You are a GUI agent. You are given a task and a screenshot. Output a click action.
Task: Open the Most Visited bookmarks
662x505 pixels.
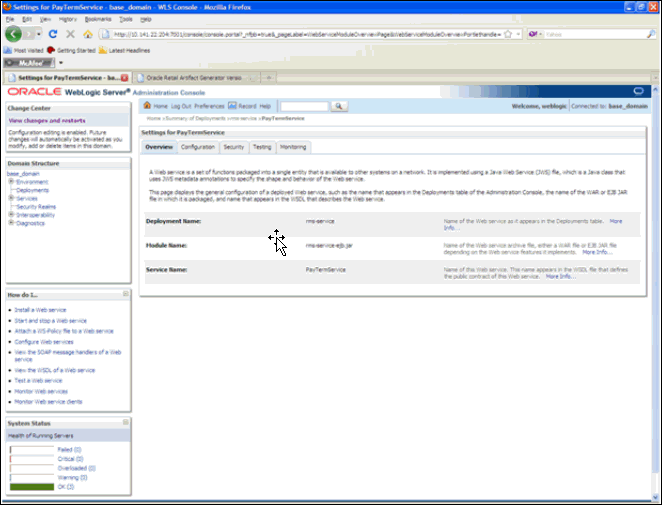(x=24, y=50)
